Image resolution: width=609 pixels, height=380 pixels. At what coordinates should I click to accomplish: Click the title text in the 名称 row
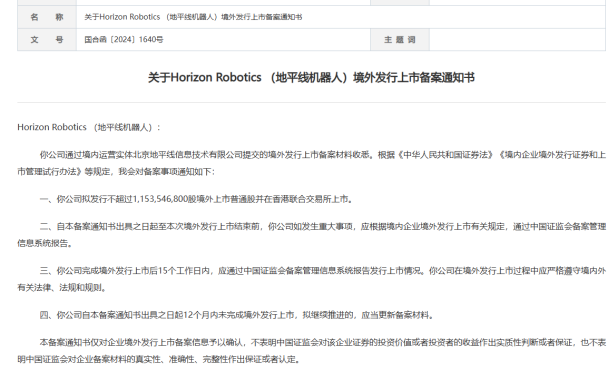point(193,17)
